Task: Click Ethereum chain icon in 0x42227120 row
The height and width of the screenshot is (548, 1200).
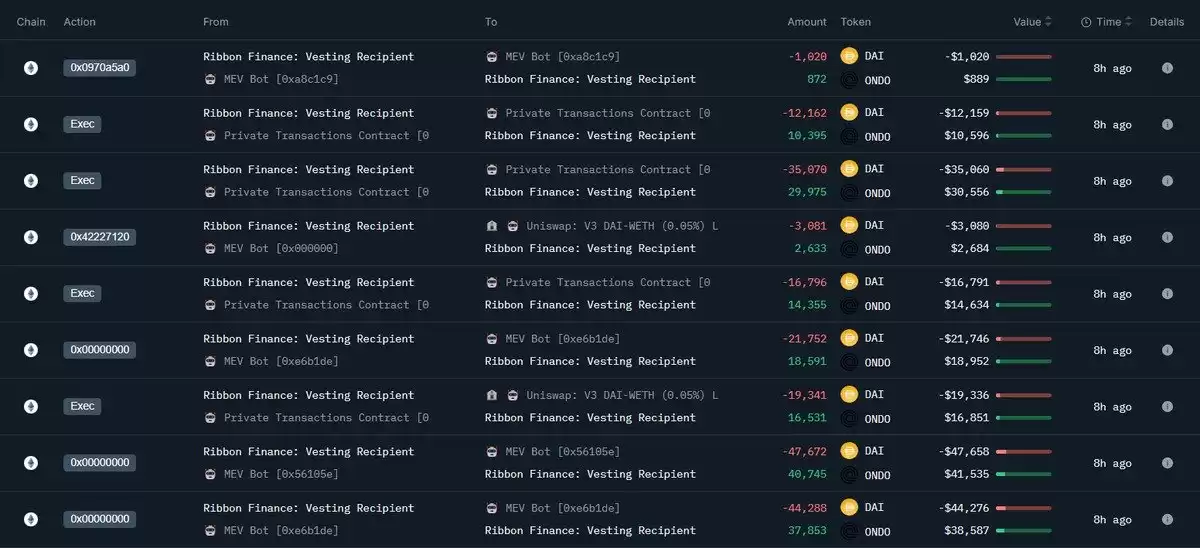Action: (x=31, y=237)
